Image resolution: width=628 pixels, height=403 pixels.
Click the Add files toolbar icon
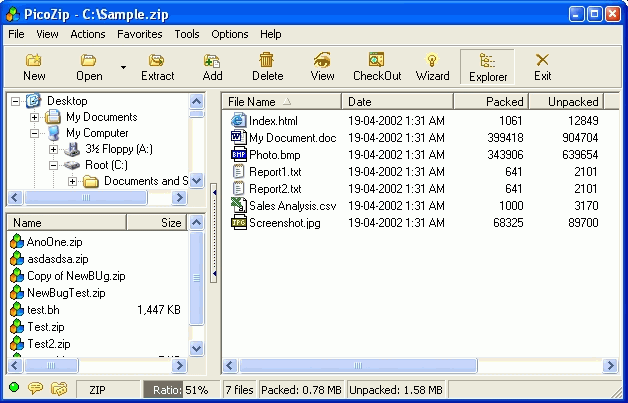[212, 60]
